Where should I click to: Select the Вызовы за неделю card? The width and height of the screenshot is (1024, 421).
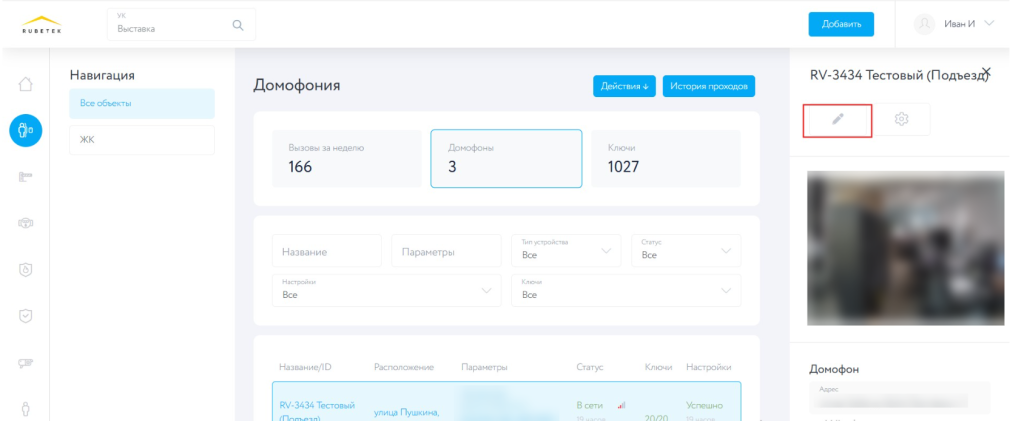click(x=347, y=159)
